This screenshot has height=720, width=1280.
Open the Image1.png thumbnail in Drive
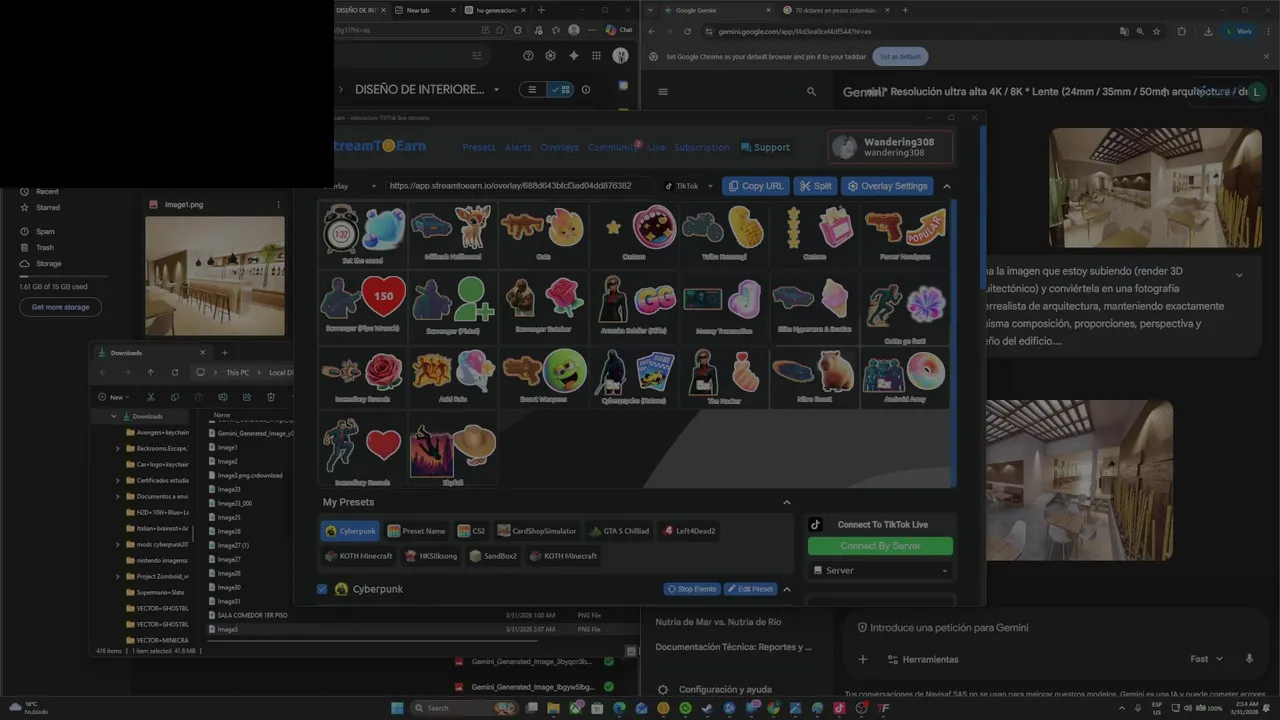(215, 276)
